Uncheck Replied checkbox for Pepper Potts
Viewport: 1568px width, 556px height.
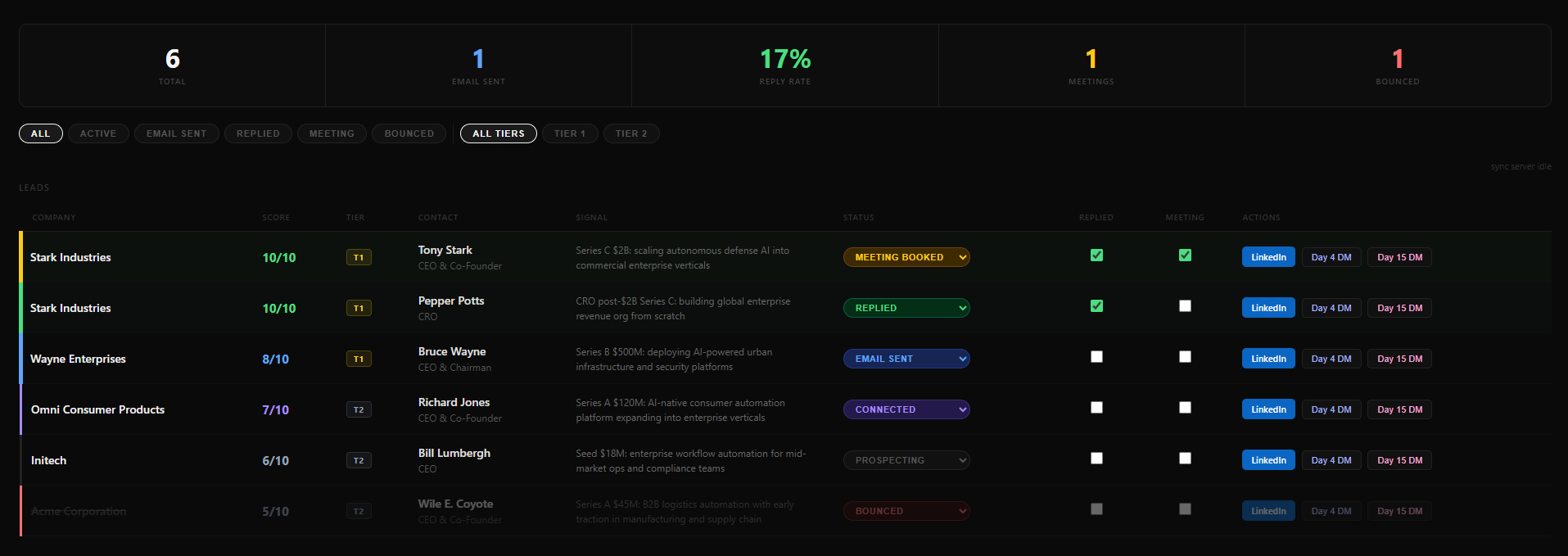pyautogui.click(x=1096, y=306)
